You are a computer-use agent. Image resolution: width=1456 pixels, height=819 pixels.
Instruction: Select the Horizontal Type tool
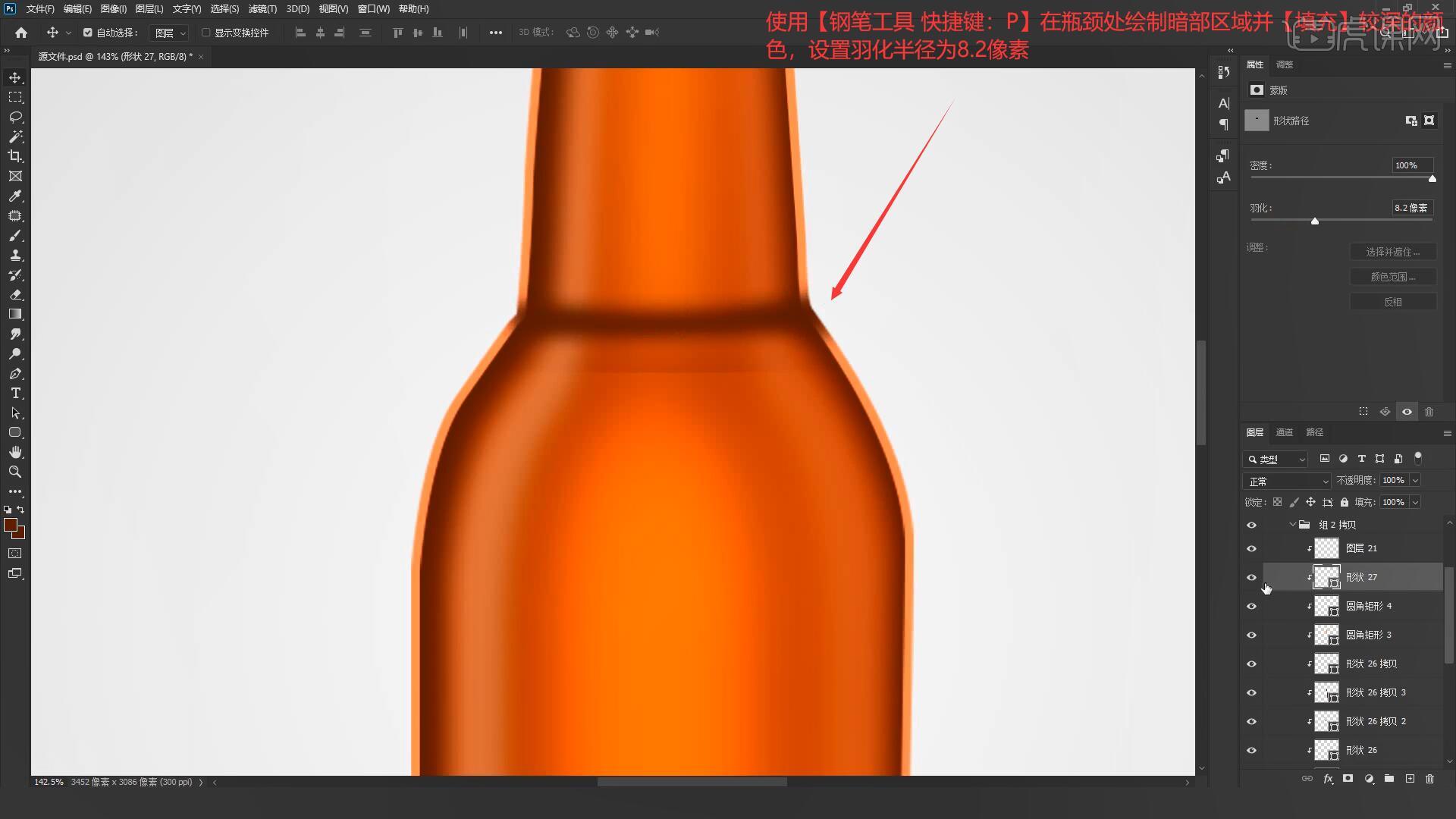[15, 394]
